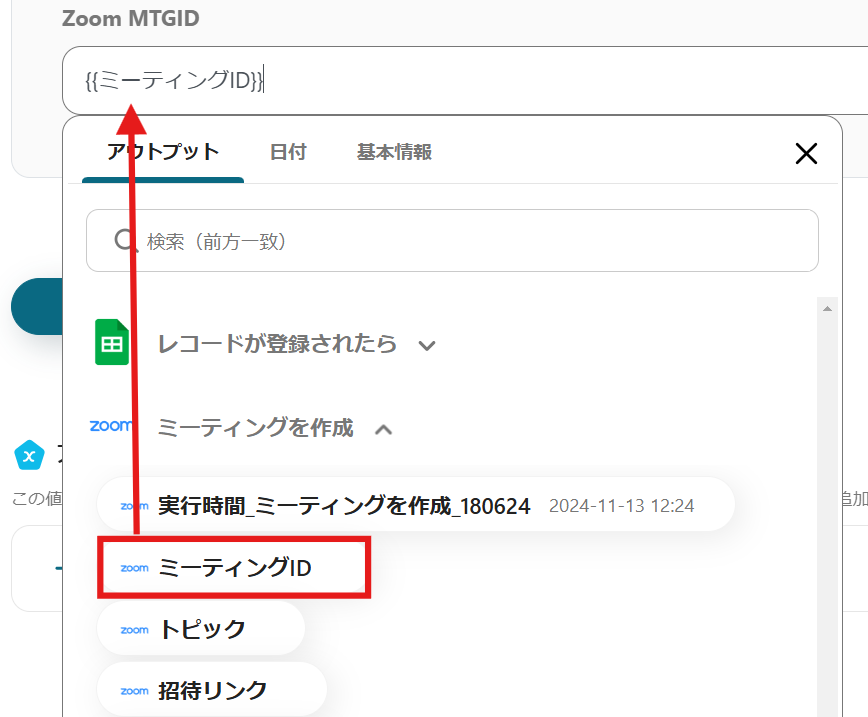This screenshot has width=868, height=717.
Task: Select the トピック output item
Action: click(x=201, y=630)
